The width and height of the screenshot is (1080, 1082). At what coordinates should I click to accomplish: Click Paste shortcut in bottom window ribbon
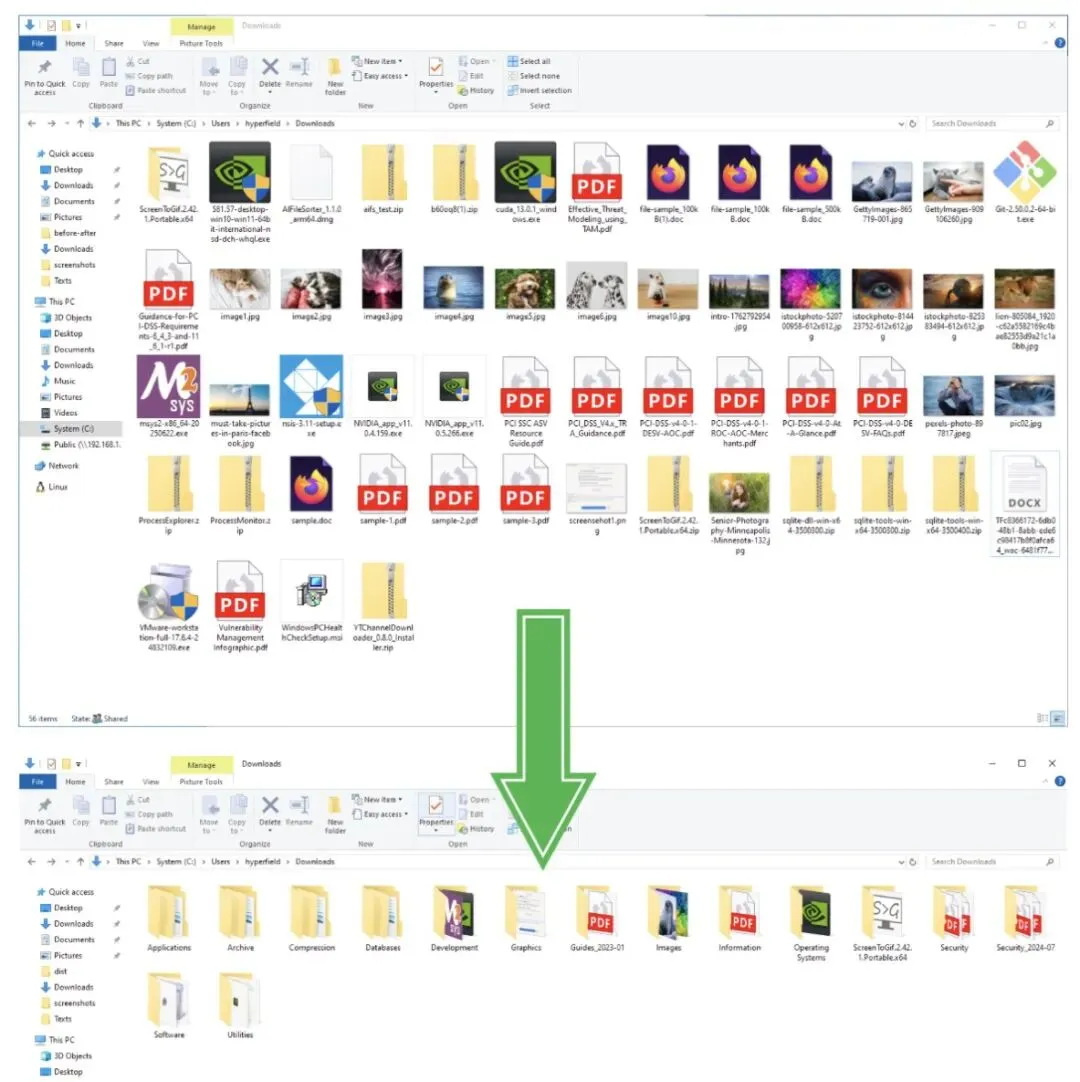tap(155, 829)
